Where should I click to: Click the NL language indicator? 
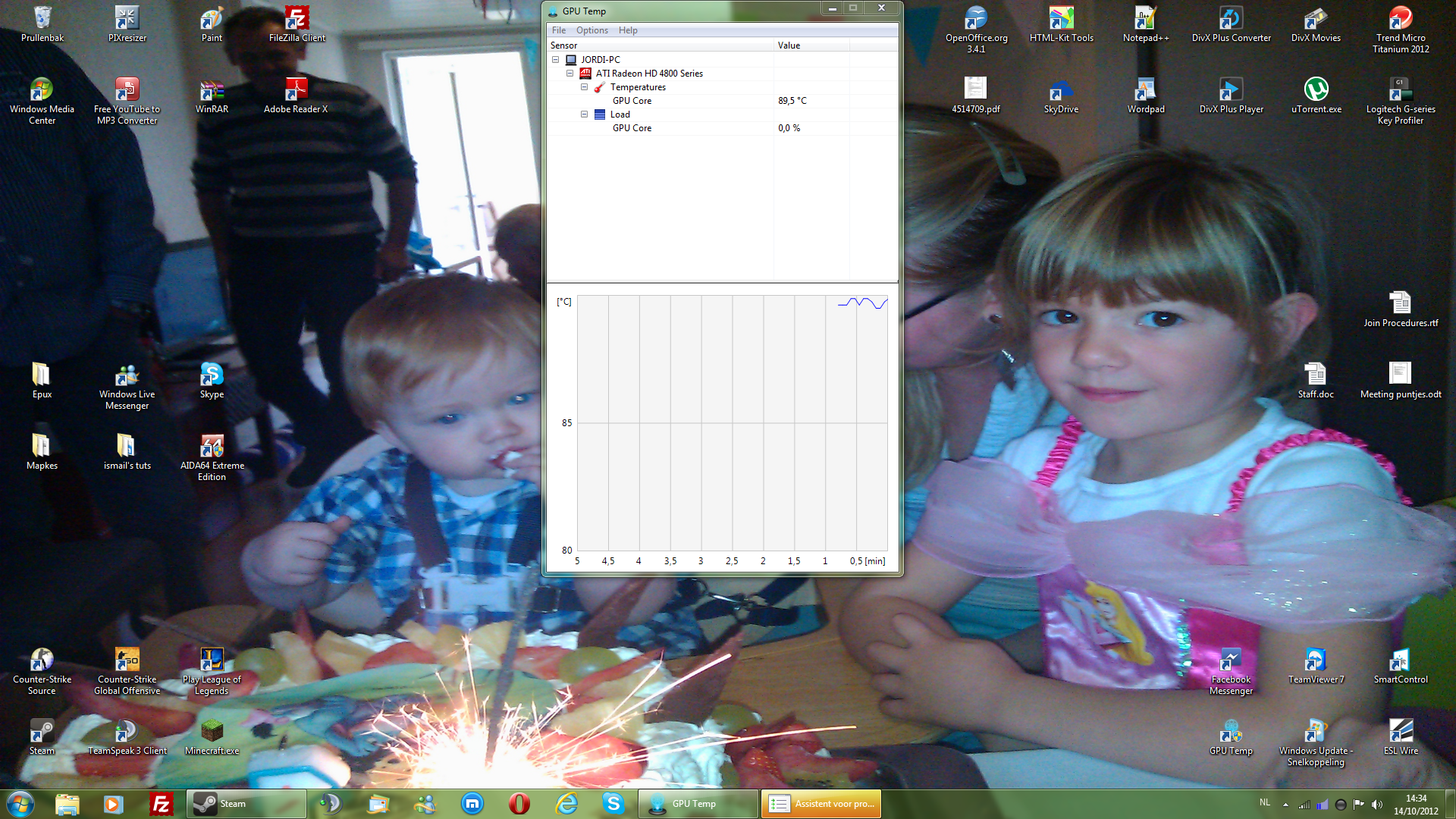tap(1265, 802)
